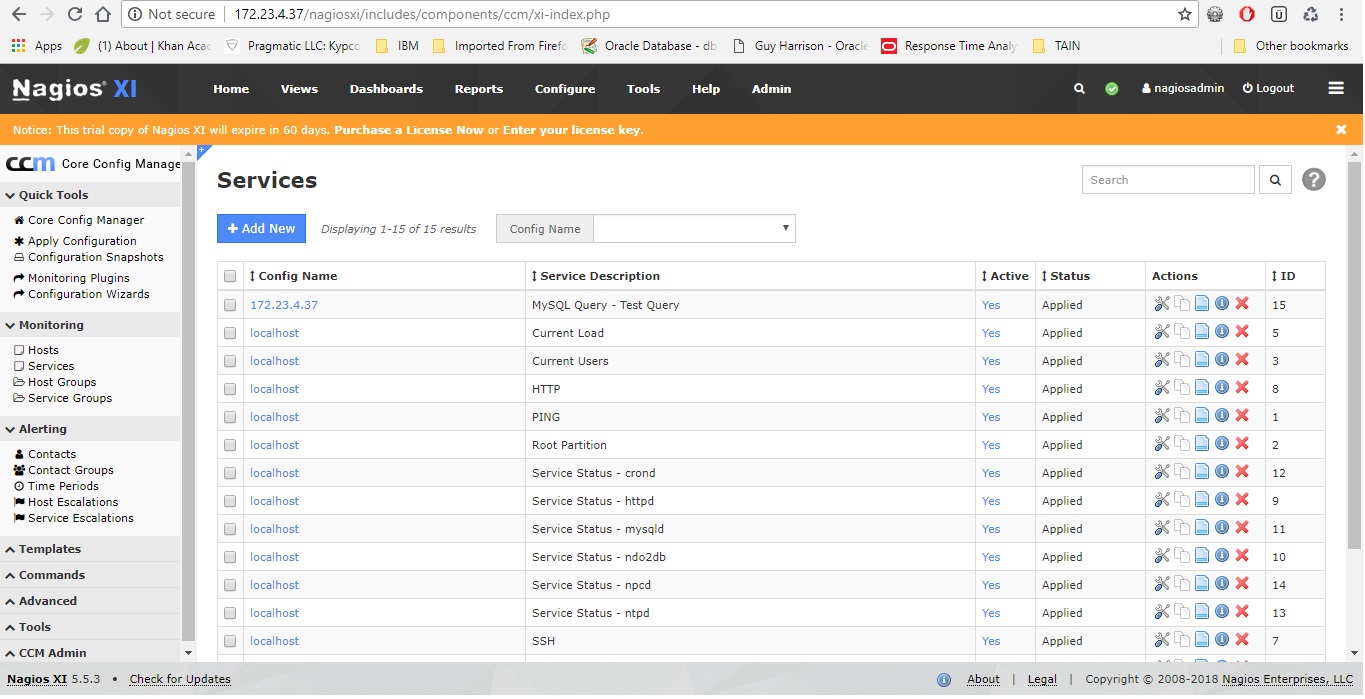Show info for Service Status - httpd
The height and width of the screenshot is (699, 1365).
click(1222, 500)
